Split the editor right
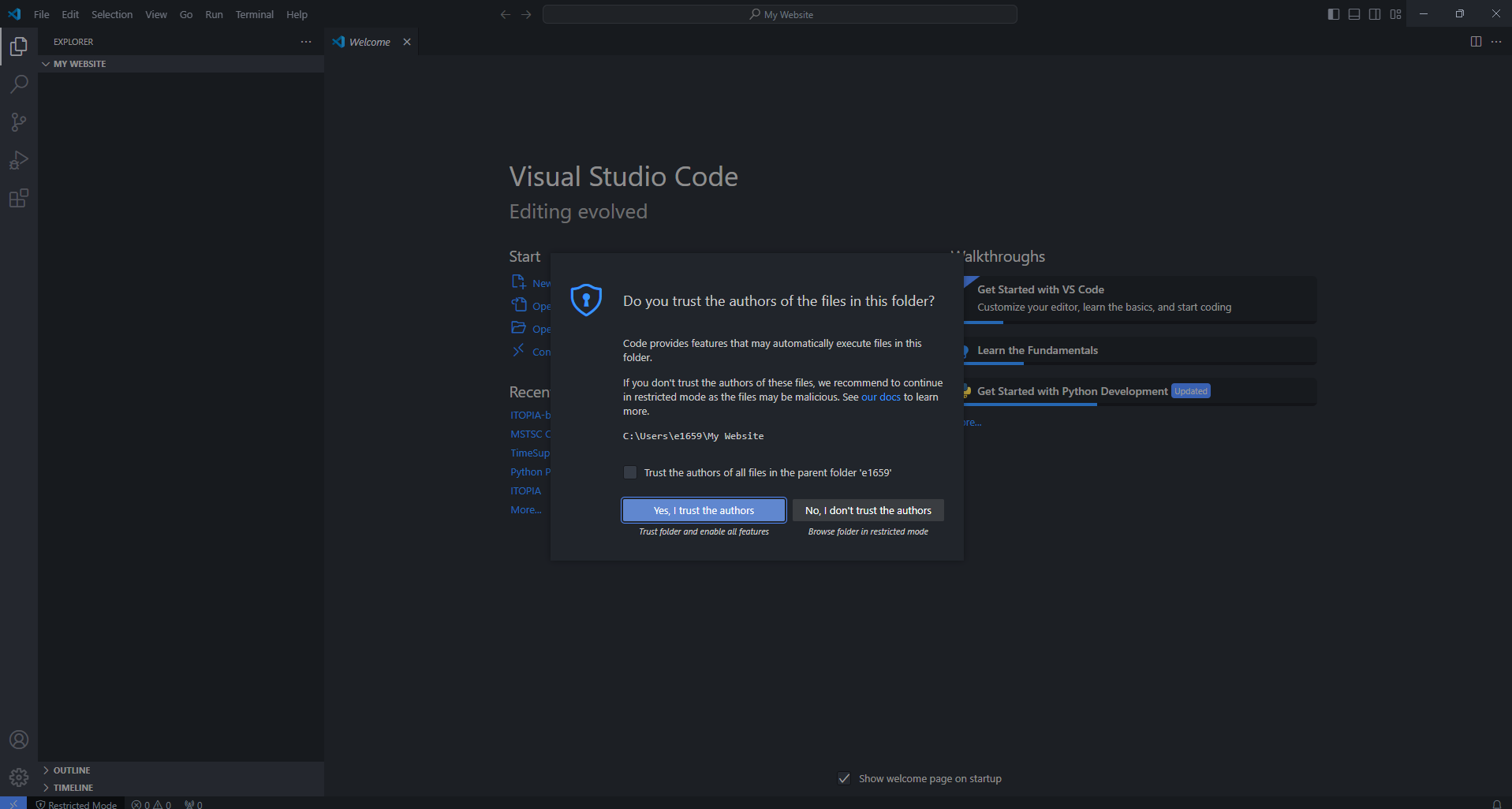 click(1476, 42)
